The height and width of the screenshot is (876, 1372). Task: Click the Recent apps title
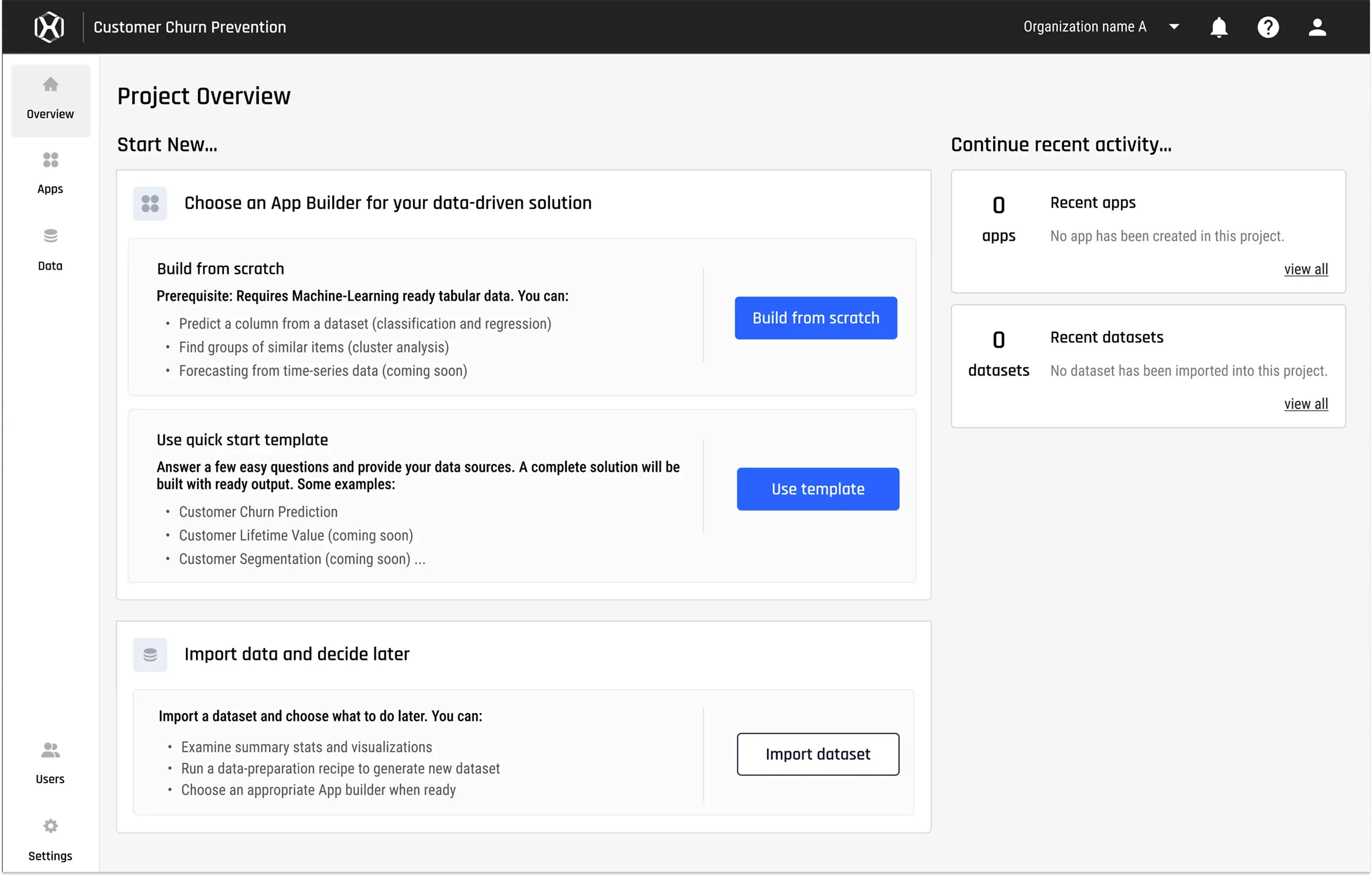coord(1092,203)
